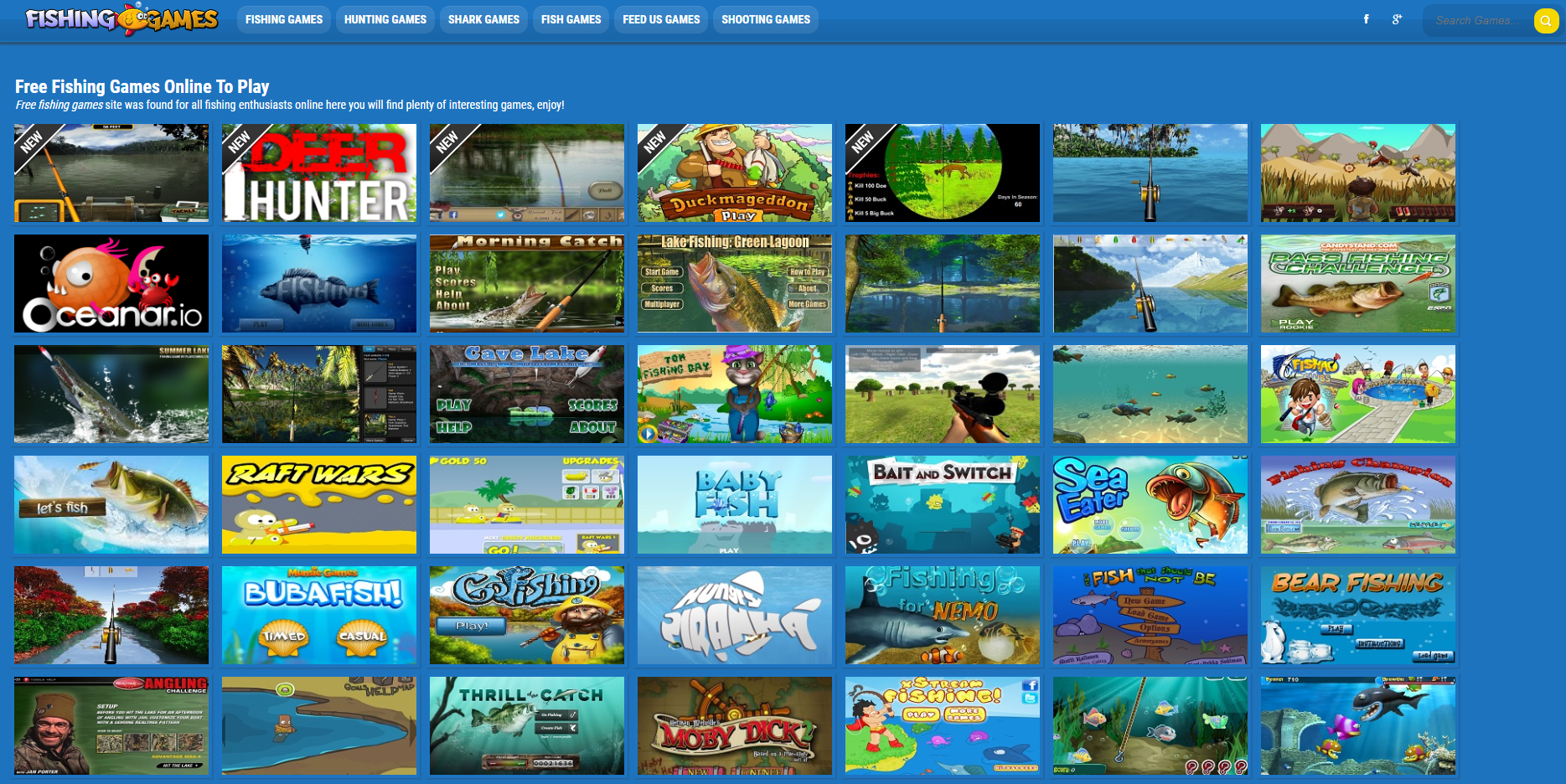Click the yellow search magnifier button
This screenshot has width=1566, height=784.
(x=1546, y=20)
